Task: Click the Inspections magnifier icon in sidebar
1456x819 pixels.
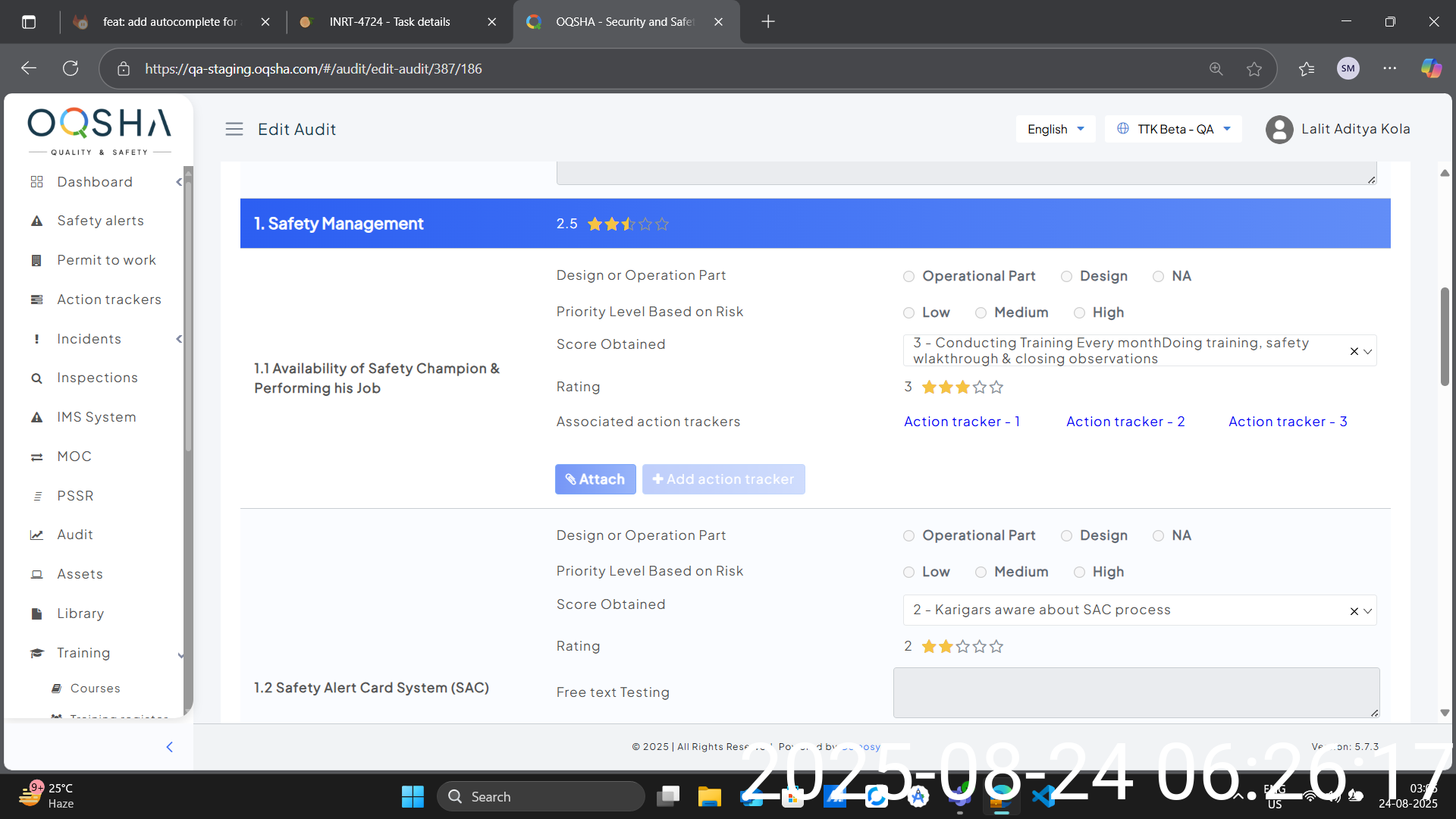Action: pyautogui.click(x=36, y=378)
